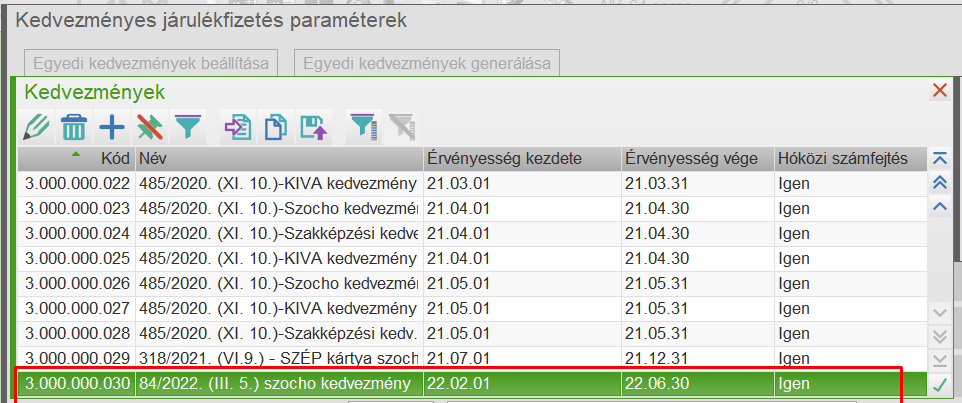
Task: Click the crossed pin icon
Action: (x=149, y=127)
